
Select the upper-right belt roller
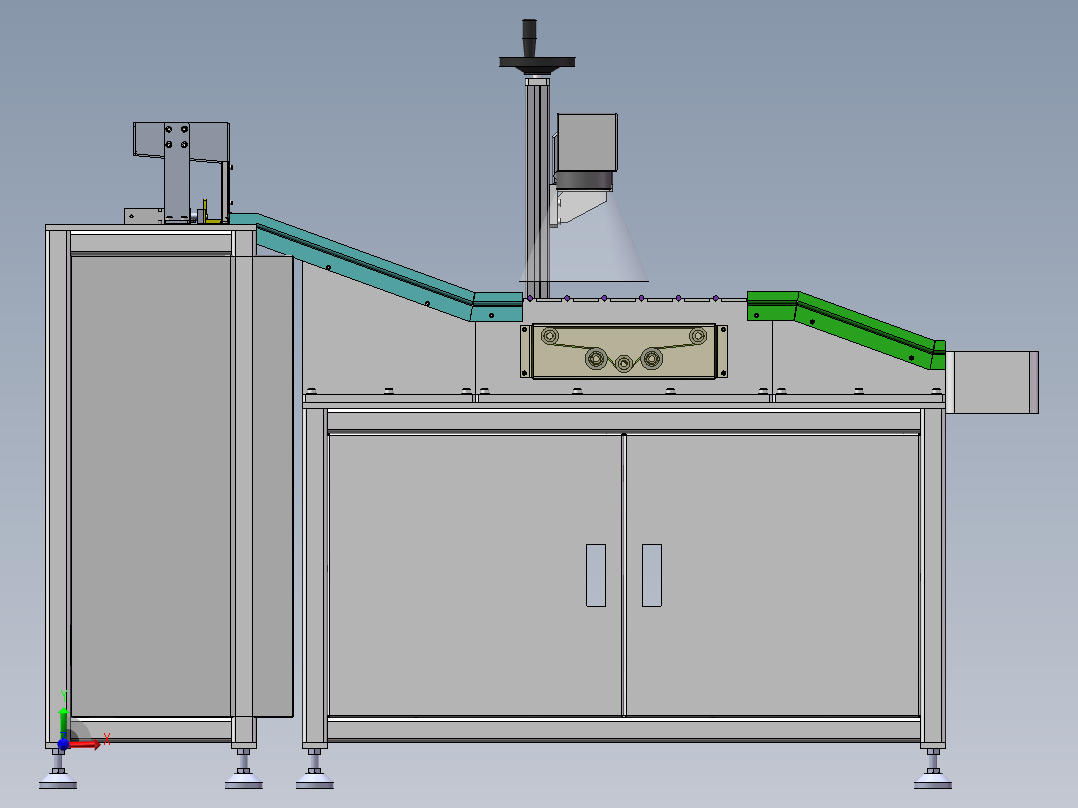pos(698,336)
